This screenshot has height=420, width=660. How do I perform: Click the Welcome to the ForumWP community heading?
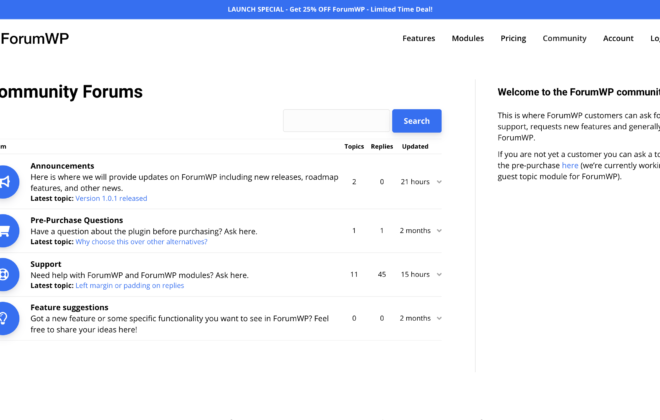tap(579, 92)
